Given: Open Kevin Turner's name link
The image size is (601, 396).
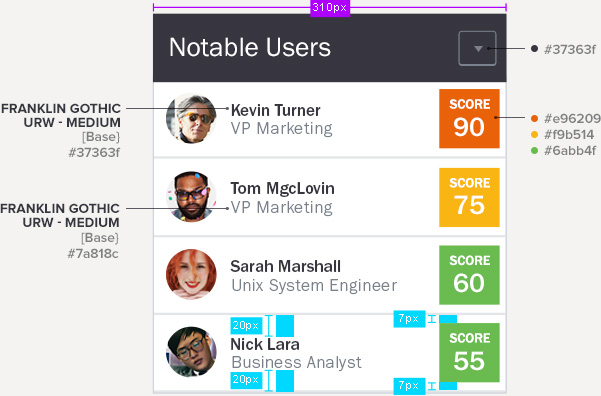Looking at the screenshot, I should tap(275, 110).
